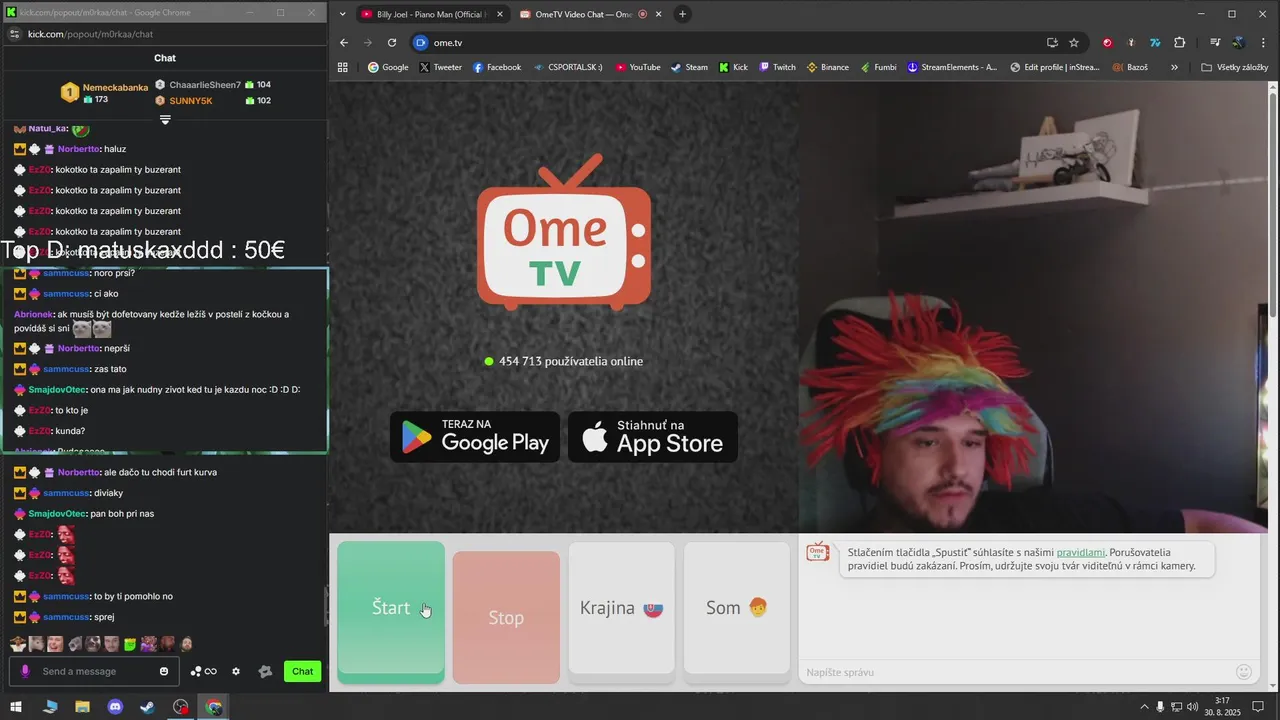The width and height of the screenshot is (1280, 720).
Task: Click the volume speaker tray icon
Action: (x=1192, y=707)
